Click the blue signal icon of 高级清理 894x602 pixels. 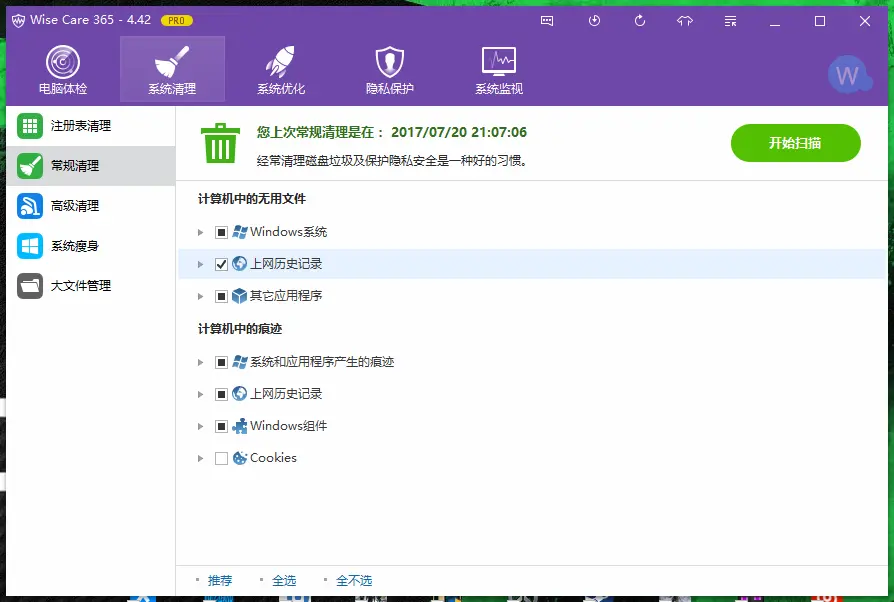(x=30, y=206)
